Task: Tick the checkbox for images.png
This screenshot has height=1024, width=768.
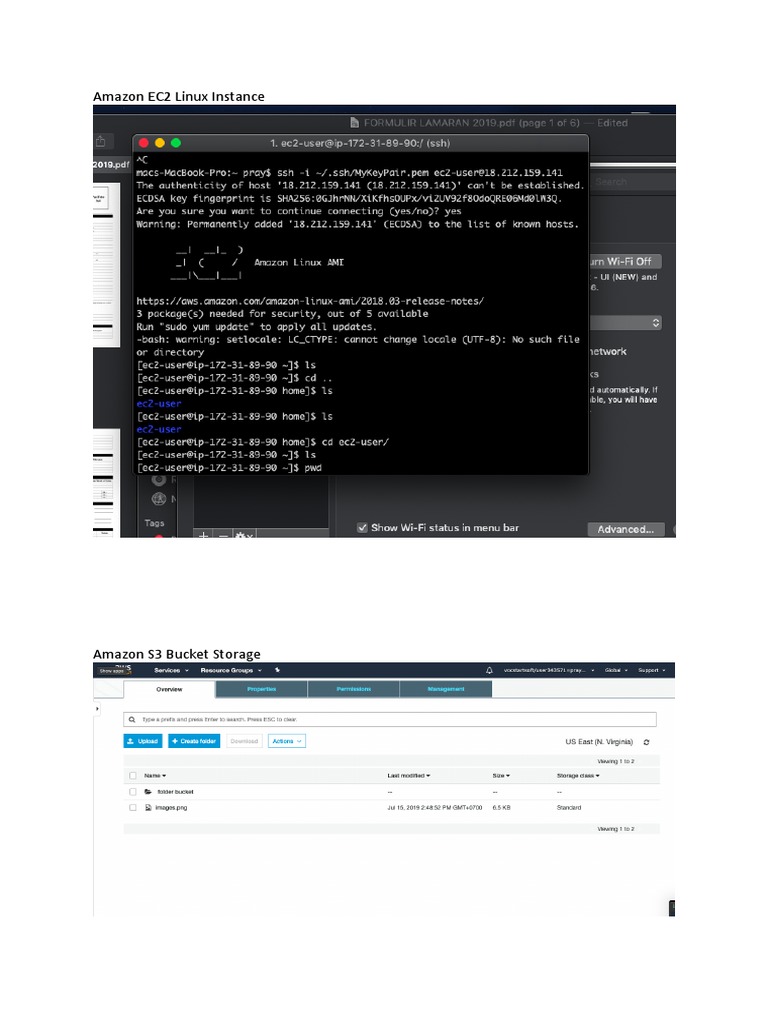Action: pyautogui.click(x=133, y=808)
